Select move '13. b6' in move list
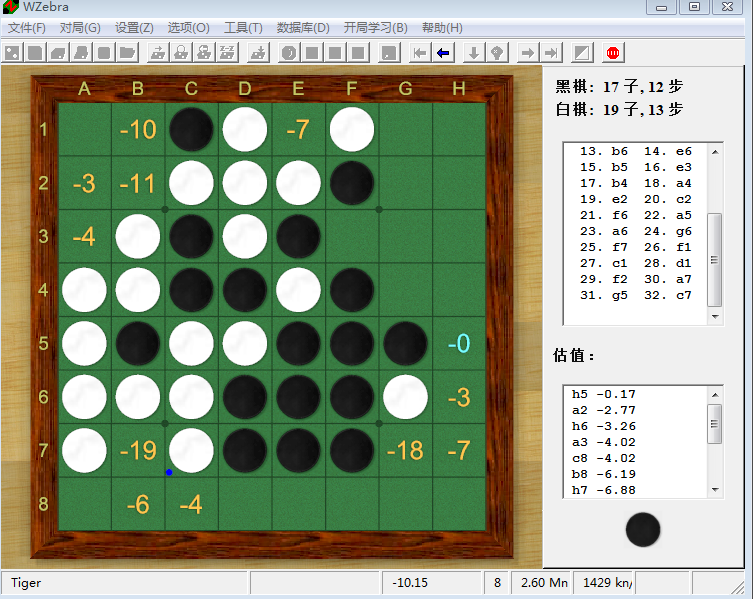753x599 pixels. [x=604, y=151]
